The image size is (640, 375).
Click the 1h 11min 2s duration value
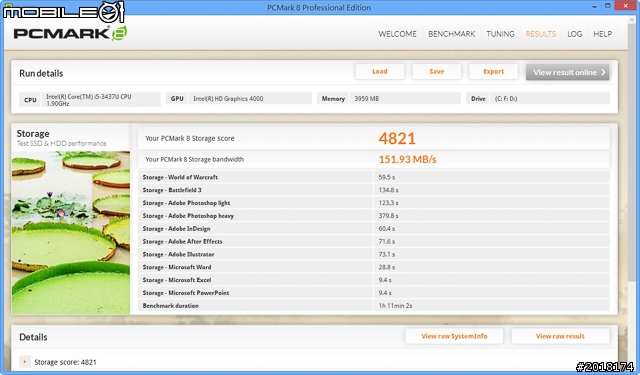pyautogui.click(x=395, y=305)
